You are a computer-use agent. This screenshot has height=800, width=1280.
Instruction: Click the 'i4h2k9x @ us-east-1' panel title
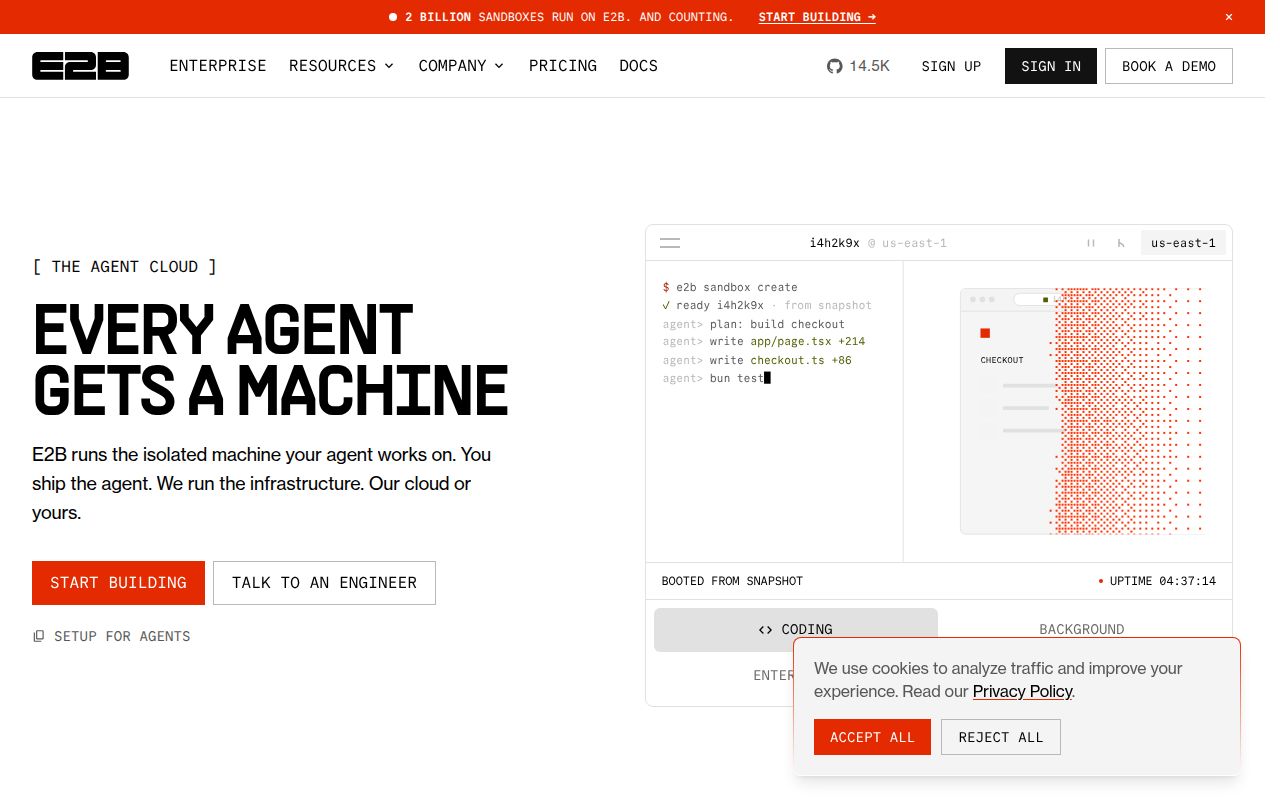pos(878,243)
